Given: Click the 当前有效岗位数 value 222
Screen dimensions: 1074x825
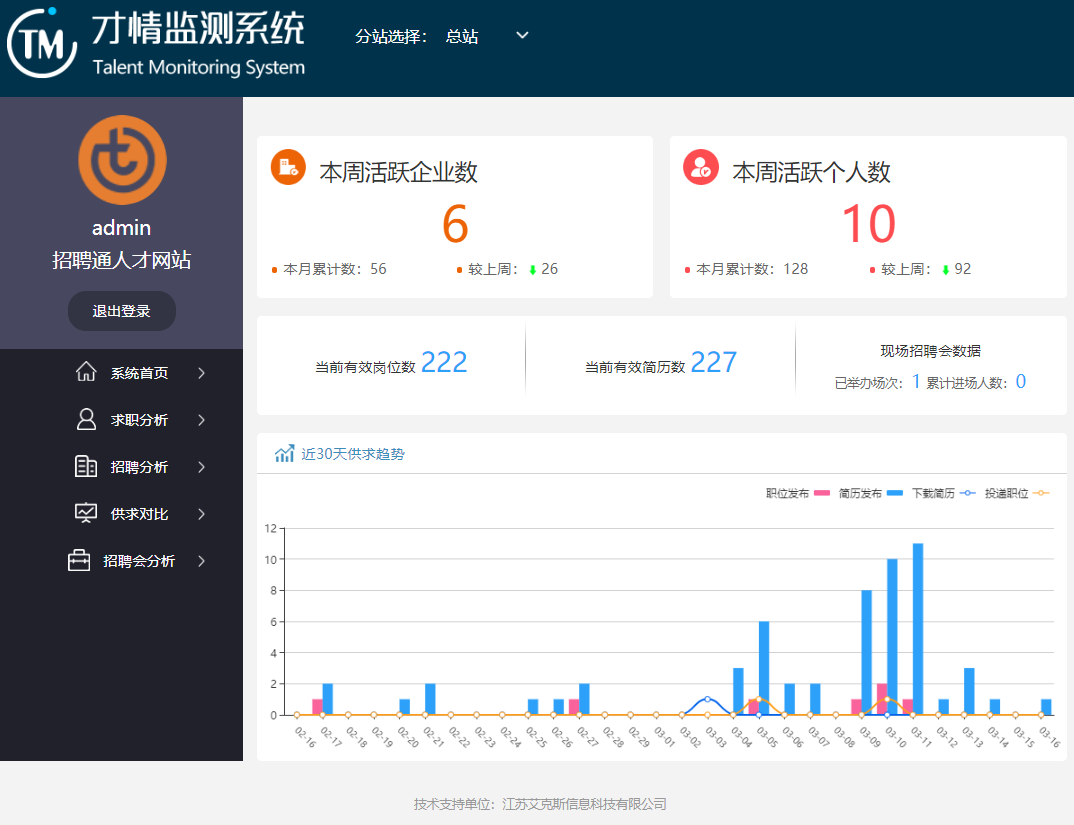Looking at the screenshot, I should coord(444,363).
